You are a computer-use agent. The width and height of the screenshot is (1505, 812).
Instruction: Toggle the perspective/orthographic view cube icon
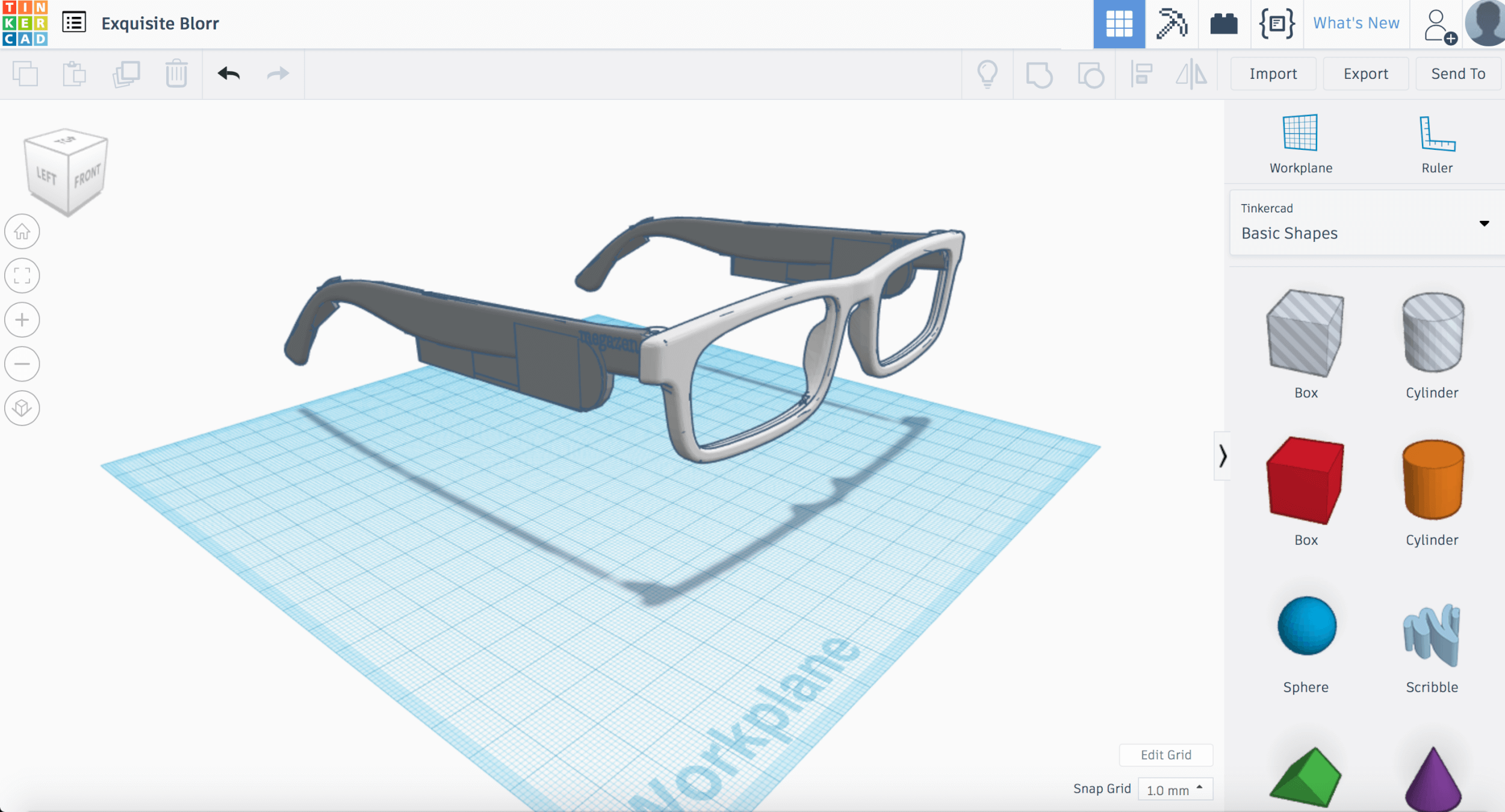pyautogui.click(x=22, y=408)
